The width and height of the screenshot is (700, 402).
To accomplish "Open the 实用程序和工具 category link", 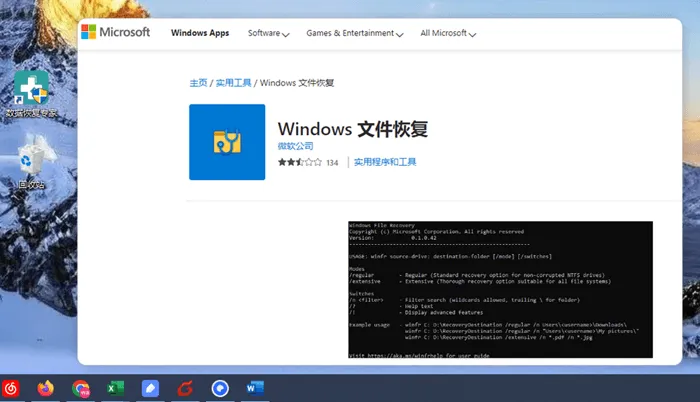I will [385, 162].
